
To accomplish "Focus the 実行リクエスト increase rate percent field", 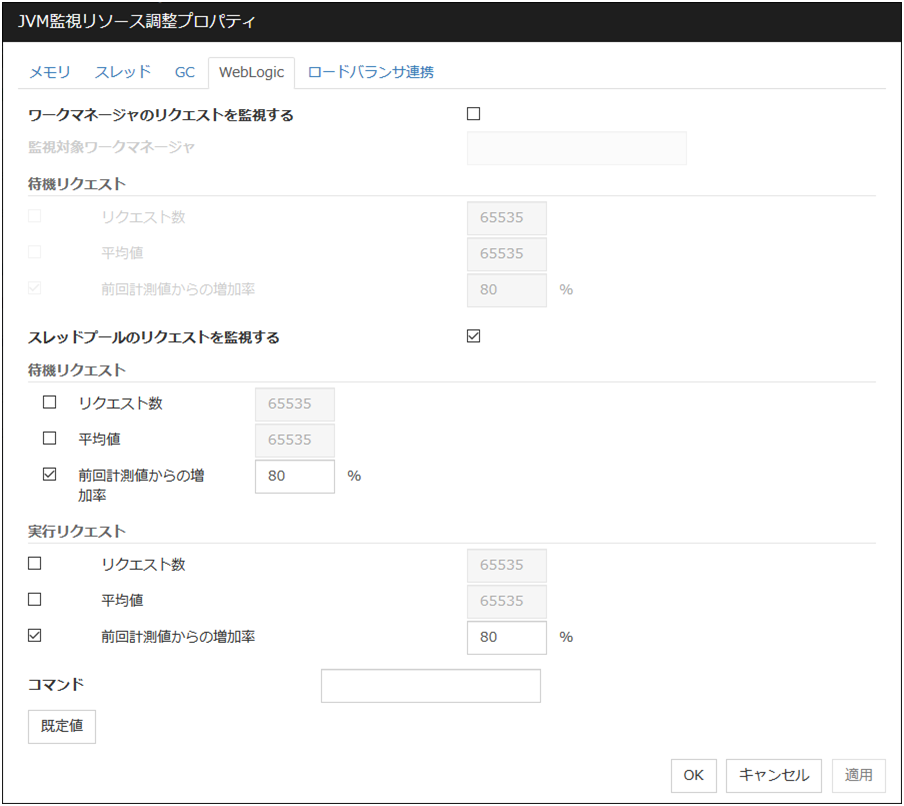I will (x=506, y=637).
